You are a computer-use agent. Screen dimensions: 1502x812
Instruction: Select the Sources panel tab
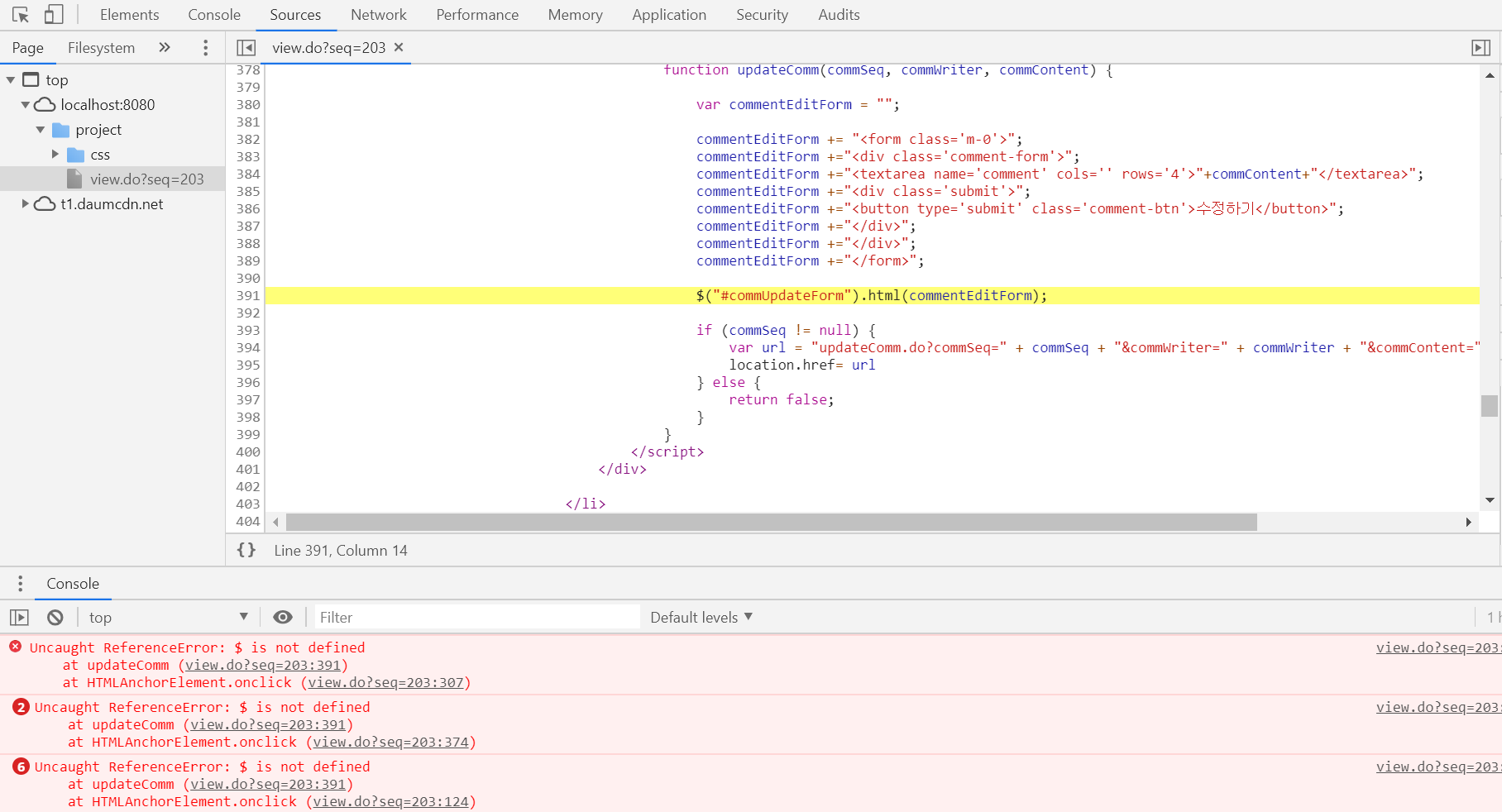pyautogui.click(x=295, y=15)
